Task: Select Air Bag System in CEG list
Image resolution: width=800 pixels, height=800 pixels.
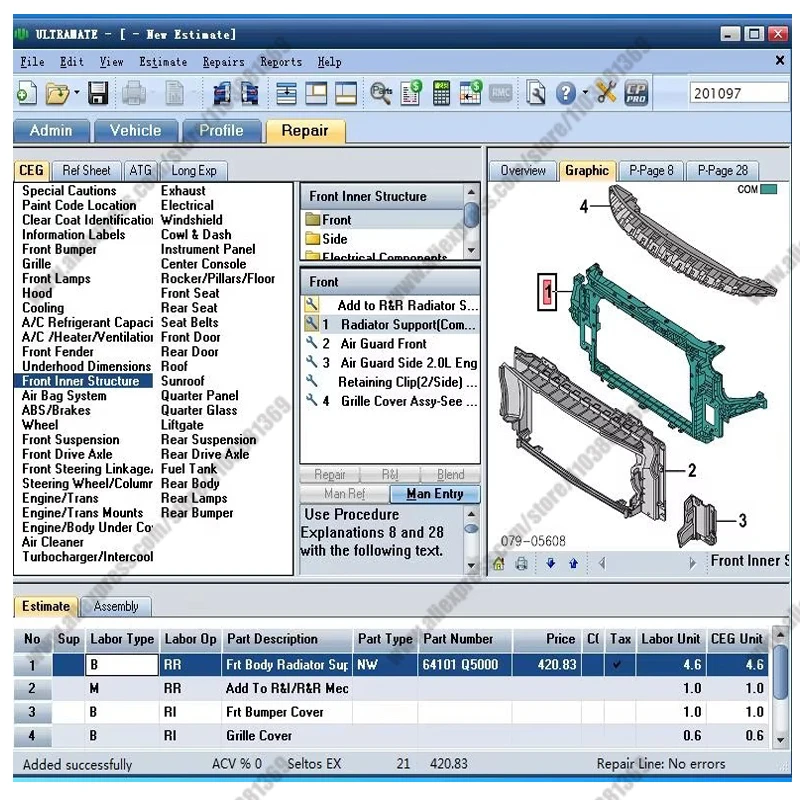Action: pos(64,395)
